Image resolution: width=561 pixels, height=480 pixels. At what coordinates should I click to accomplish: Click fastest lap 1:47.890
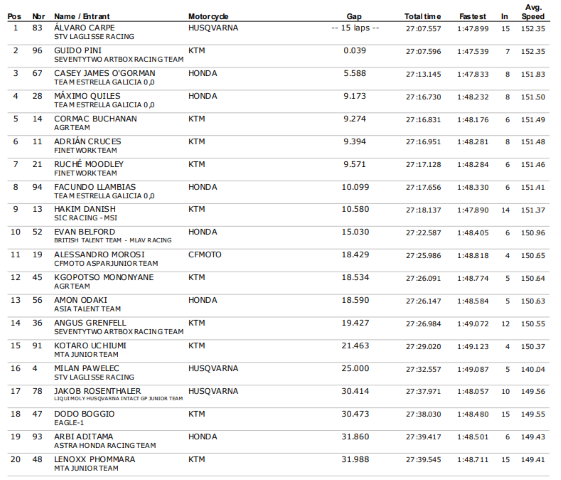[x=473, y=210]
